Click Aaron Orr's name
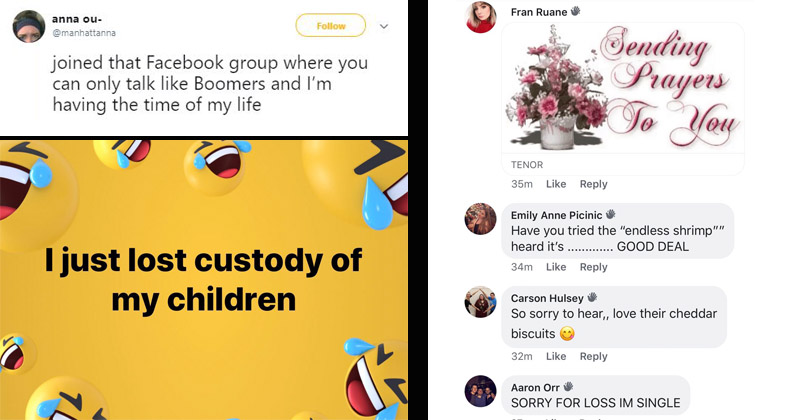 click(x=534, y=386)
